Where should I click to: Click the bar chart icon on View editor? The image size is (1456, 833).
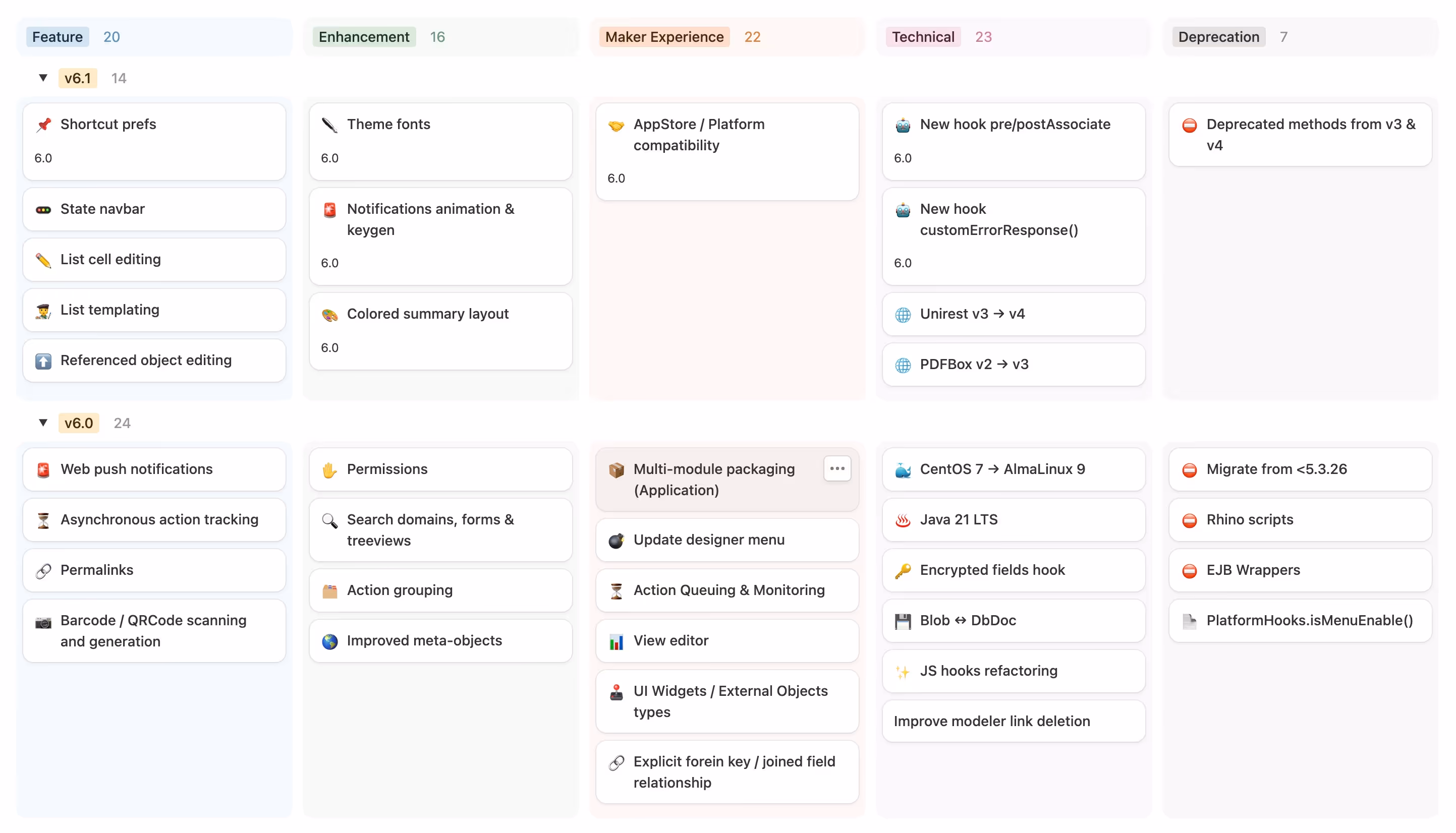pyautogui.click(x=617, y=641)
